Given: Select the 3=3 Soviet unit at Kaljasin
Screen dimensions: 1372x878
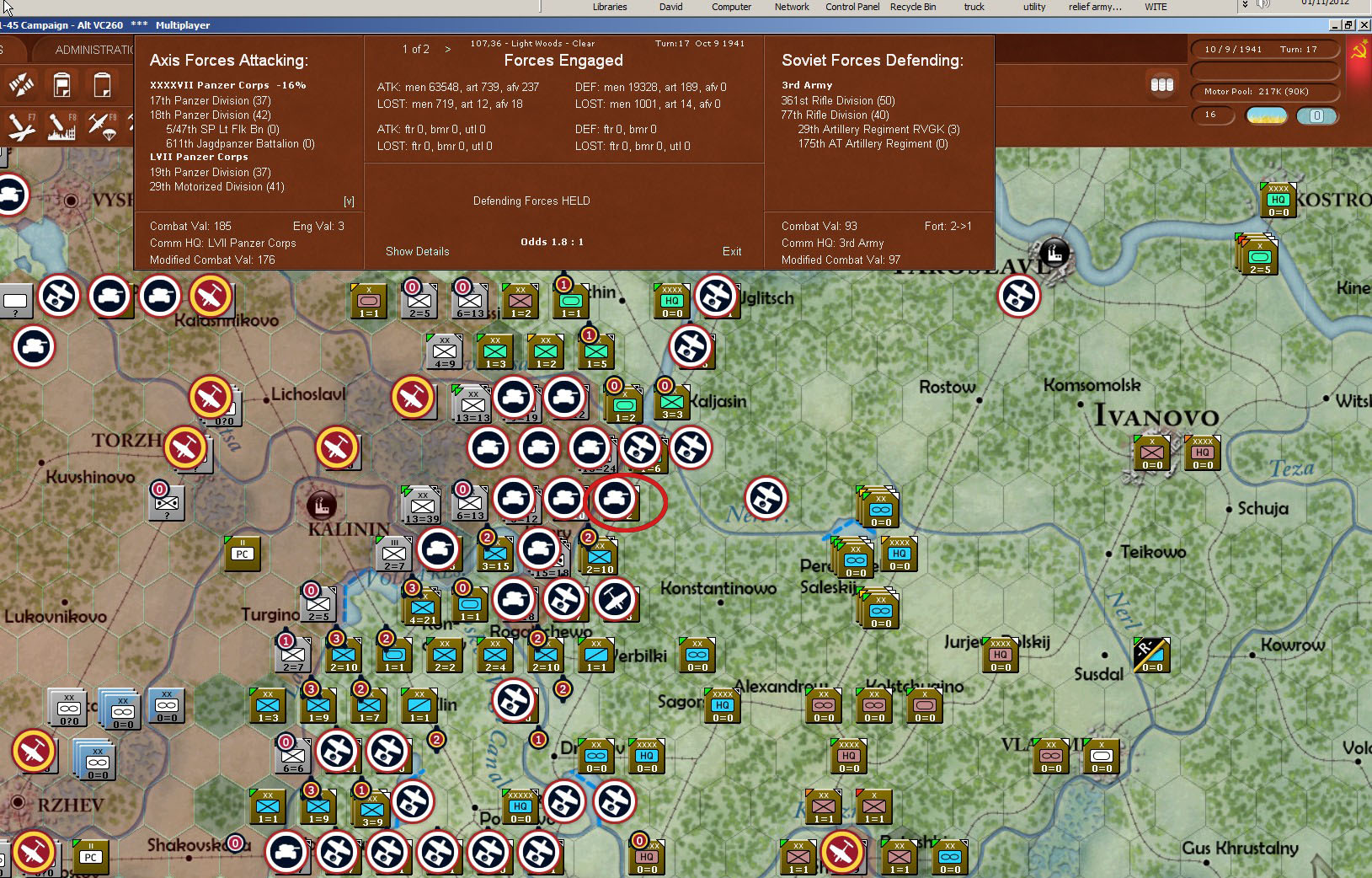Looking at the screenshot, I should (x=672, y=402).
